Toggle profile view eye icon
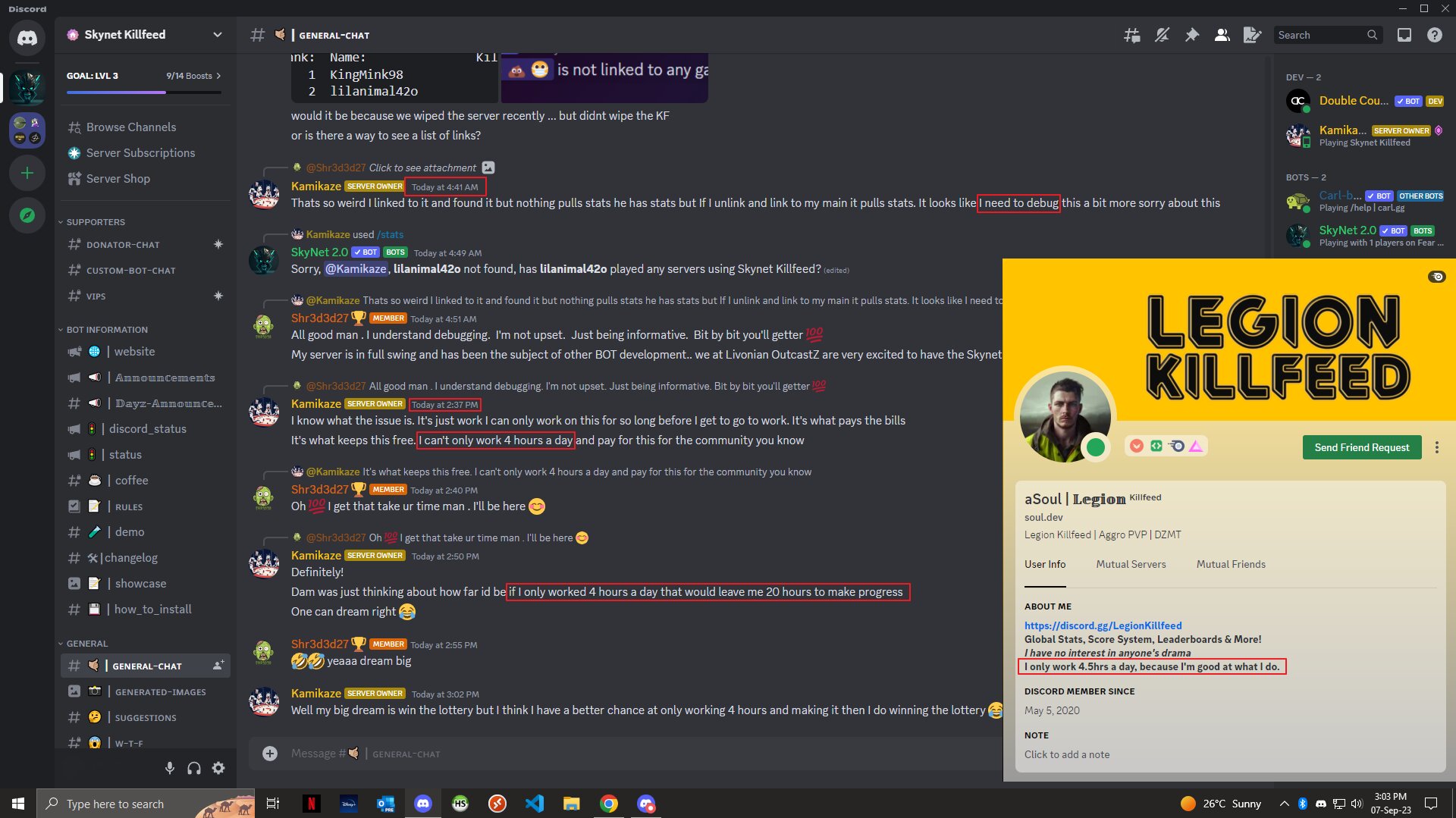 tap(1437, 277)
